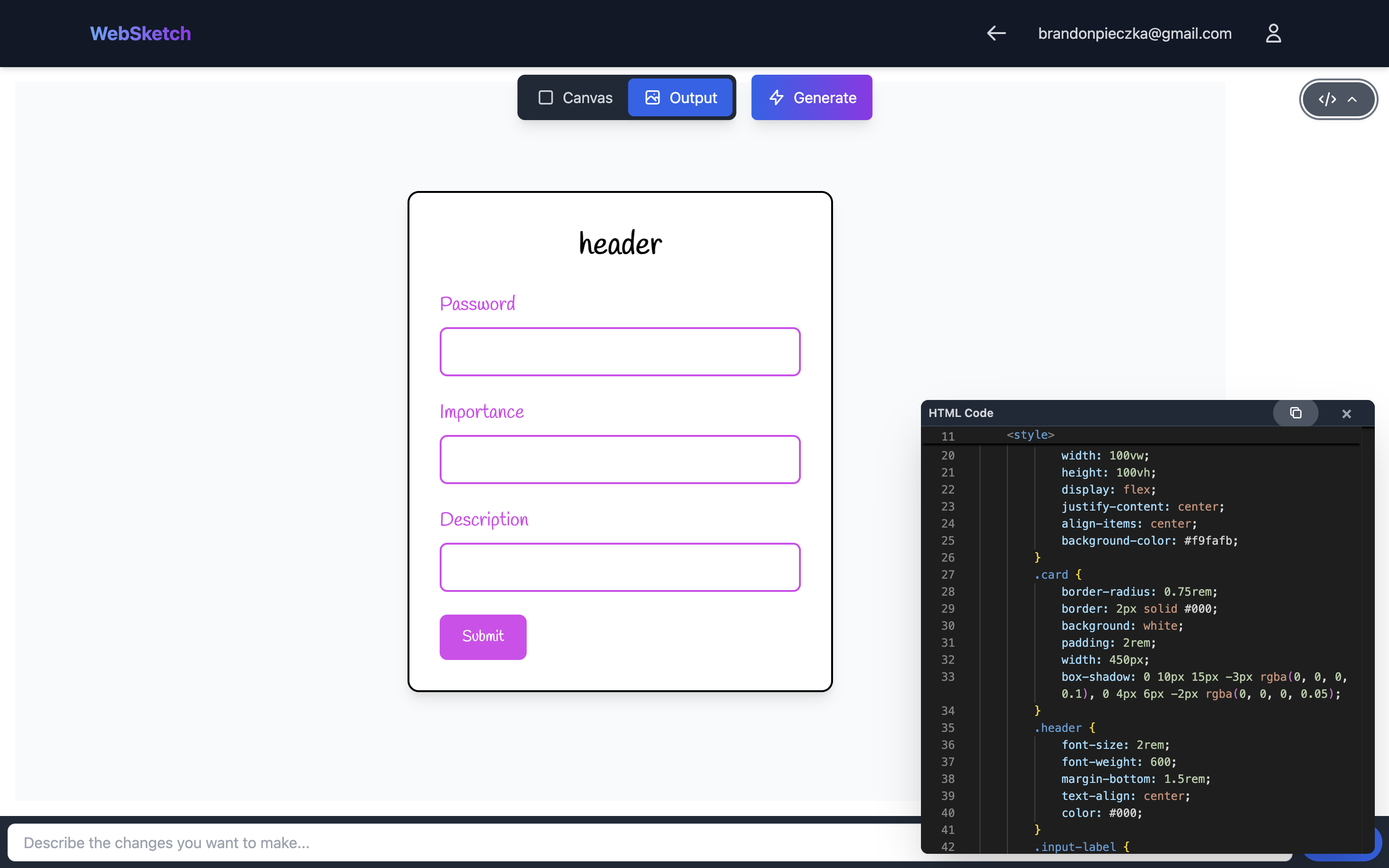Collapse the code panel toggle

point(1338,99)
